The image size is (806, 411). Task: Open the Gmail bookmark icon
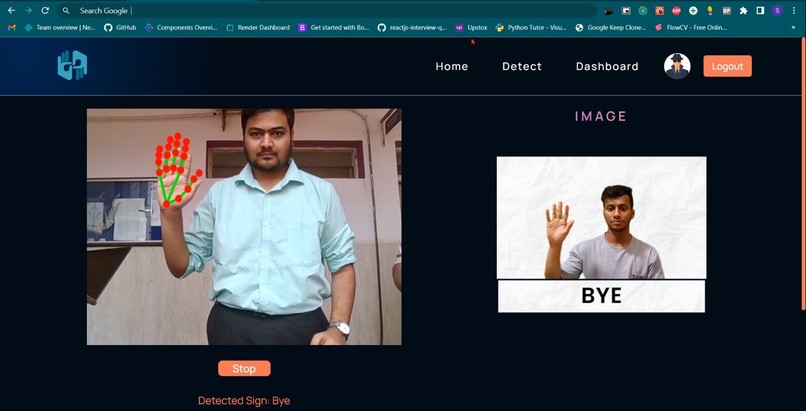12,28
